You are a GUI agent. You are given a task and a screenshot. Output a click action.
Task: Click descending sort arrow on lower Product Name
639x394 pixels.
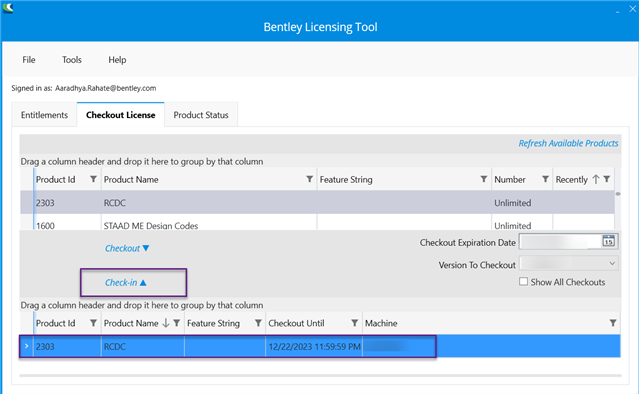click(x=165, y=323)
